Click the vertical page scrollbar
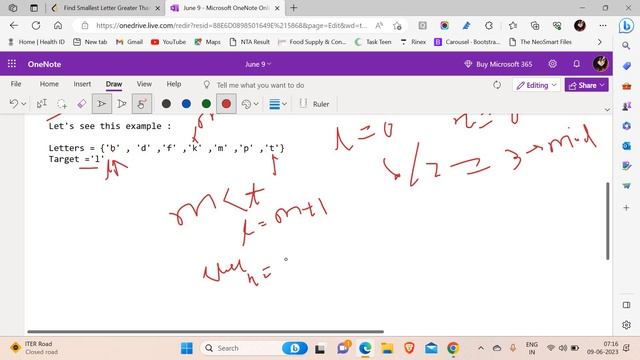This screenshot has width=640, height=360. pyautogui.click(x=607, y=220)
